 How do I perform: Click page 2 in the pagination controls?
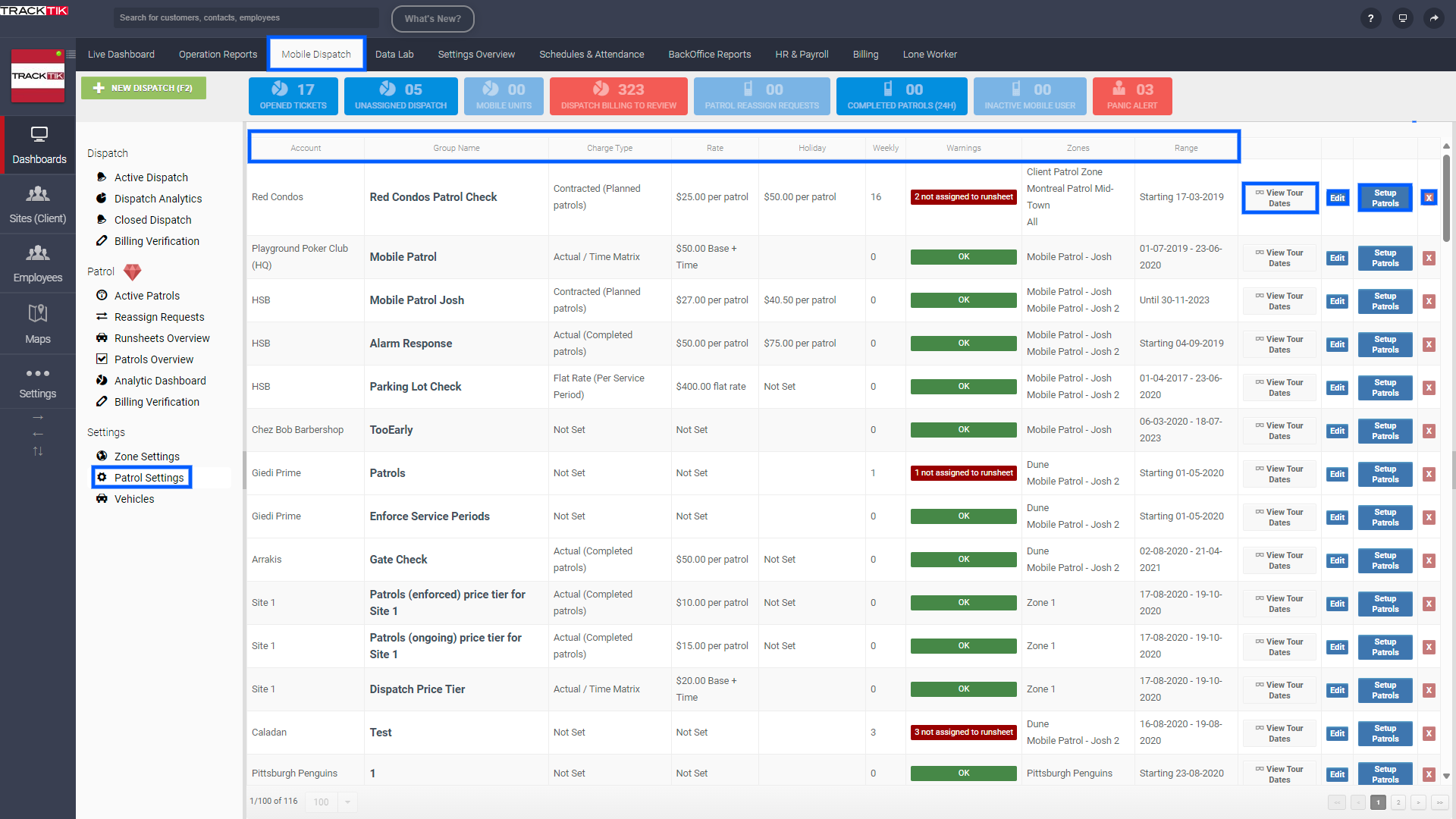[x=1398, y=802]
